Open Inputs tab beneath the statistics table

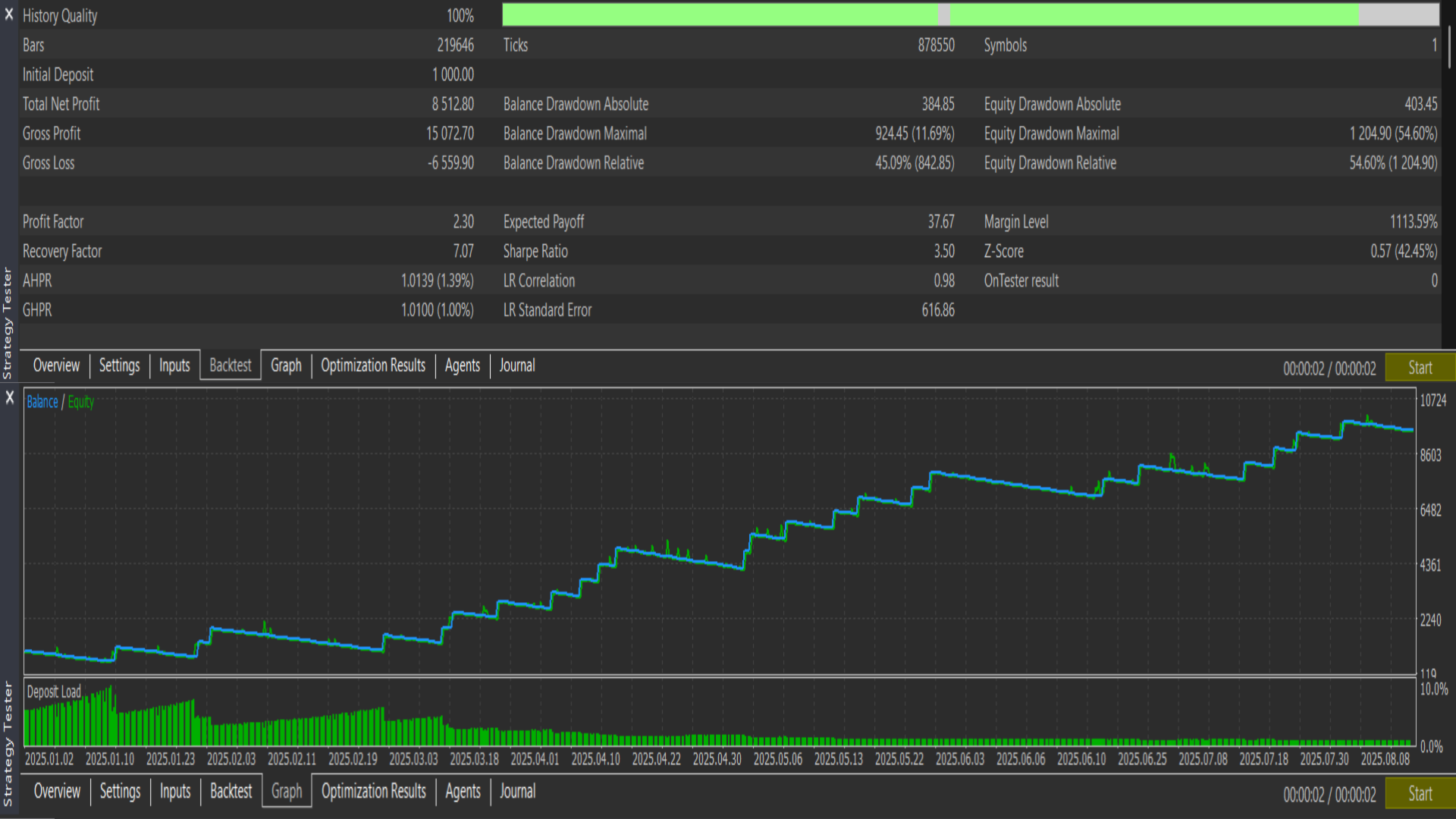click(x=174, y=366)
